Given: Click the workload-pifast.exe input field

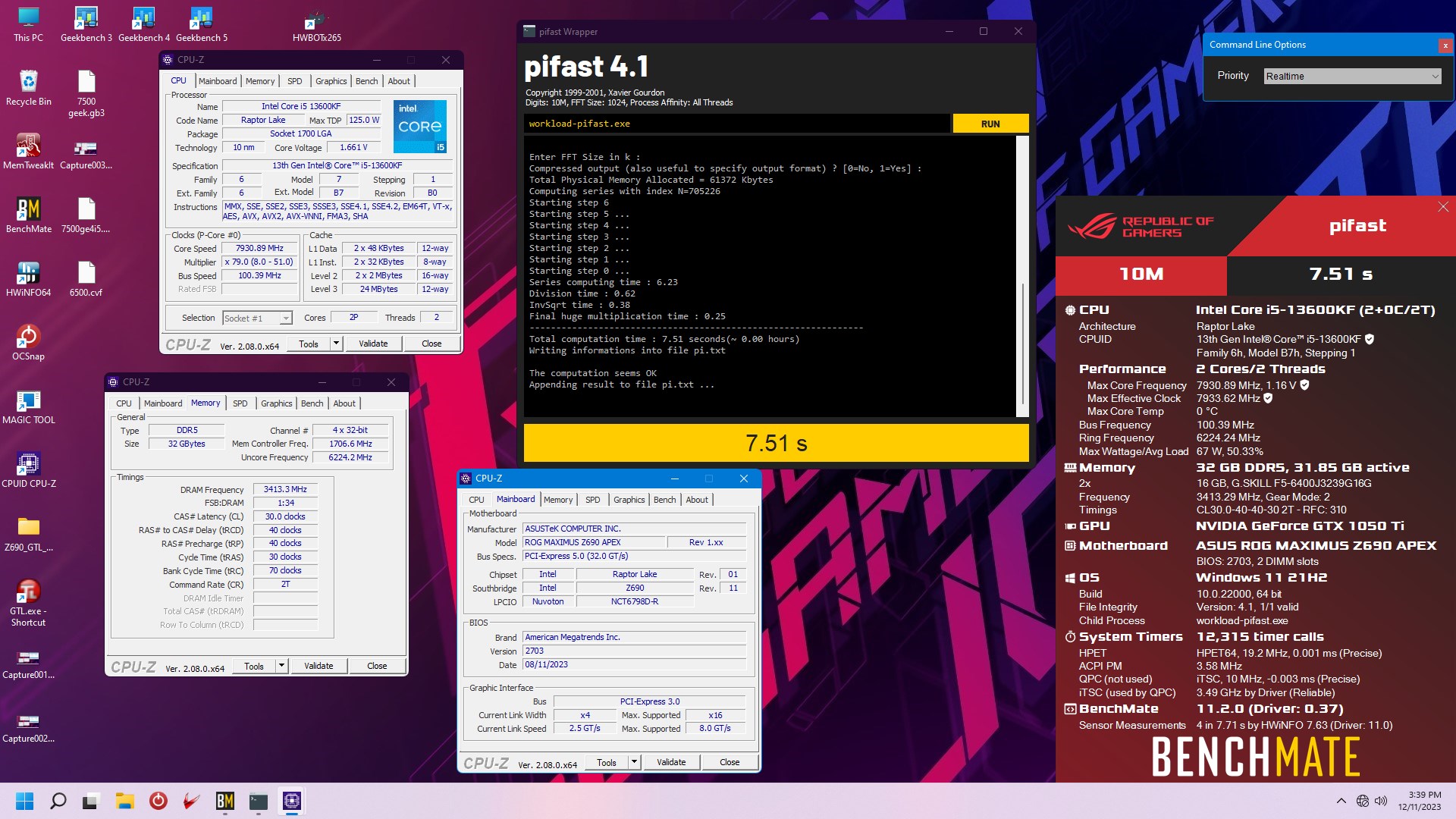Looking at the screenshot, I should [x=736, y=124].
